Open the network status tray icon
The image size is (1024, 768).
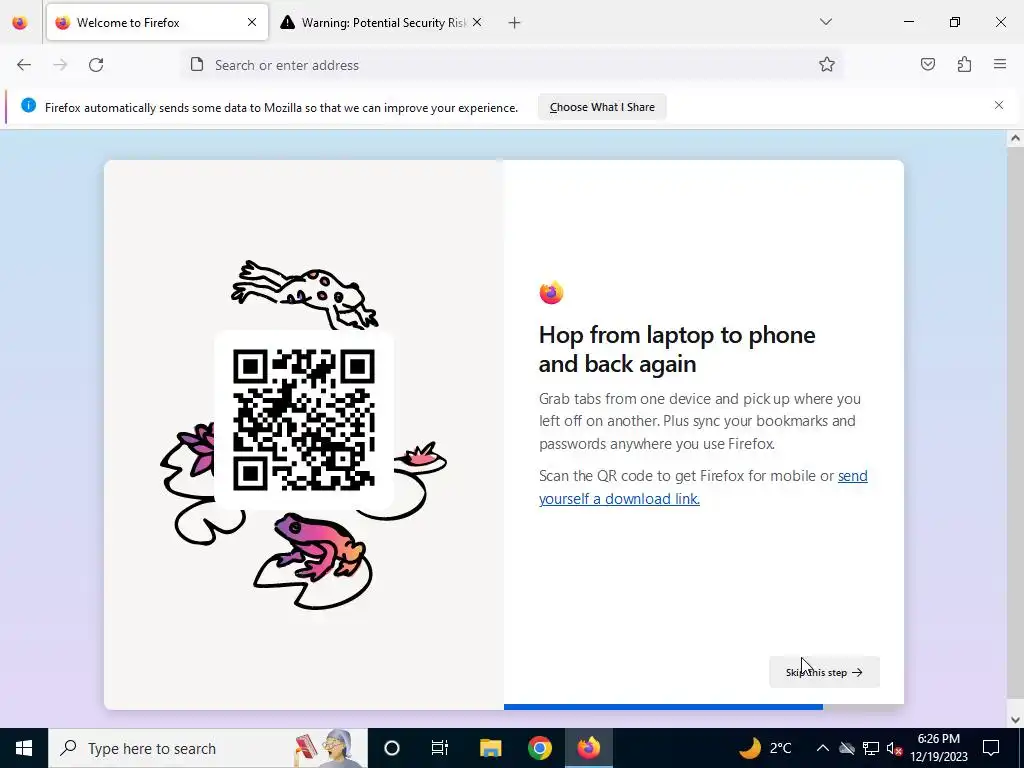click(871, 748)
